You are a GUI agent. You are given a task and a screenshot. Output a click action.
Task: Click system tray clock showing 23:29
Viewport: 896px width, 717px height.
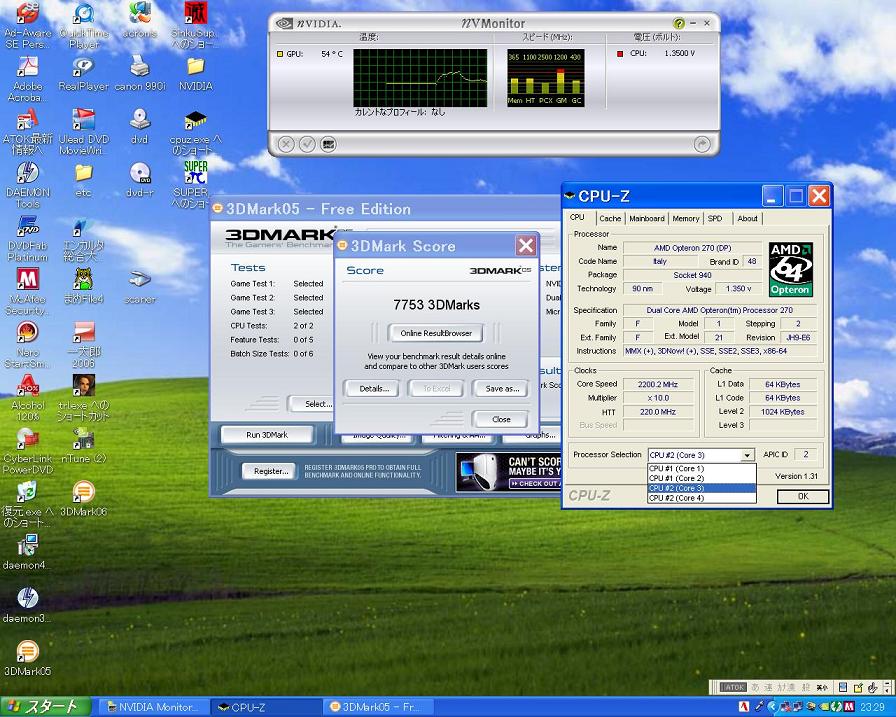click(x=873, y=707)
